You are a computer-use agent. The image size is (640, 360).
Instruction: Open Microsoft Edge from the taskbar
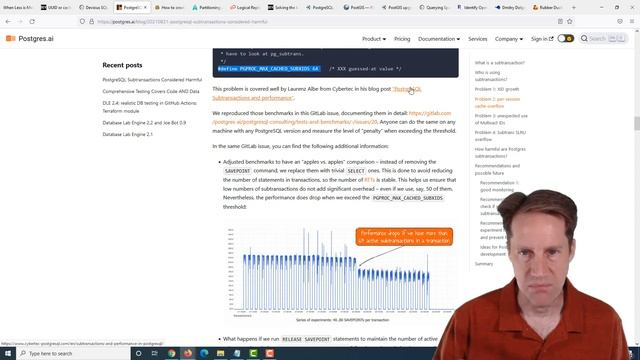204,353
